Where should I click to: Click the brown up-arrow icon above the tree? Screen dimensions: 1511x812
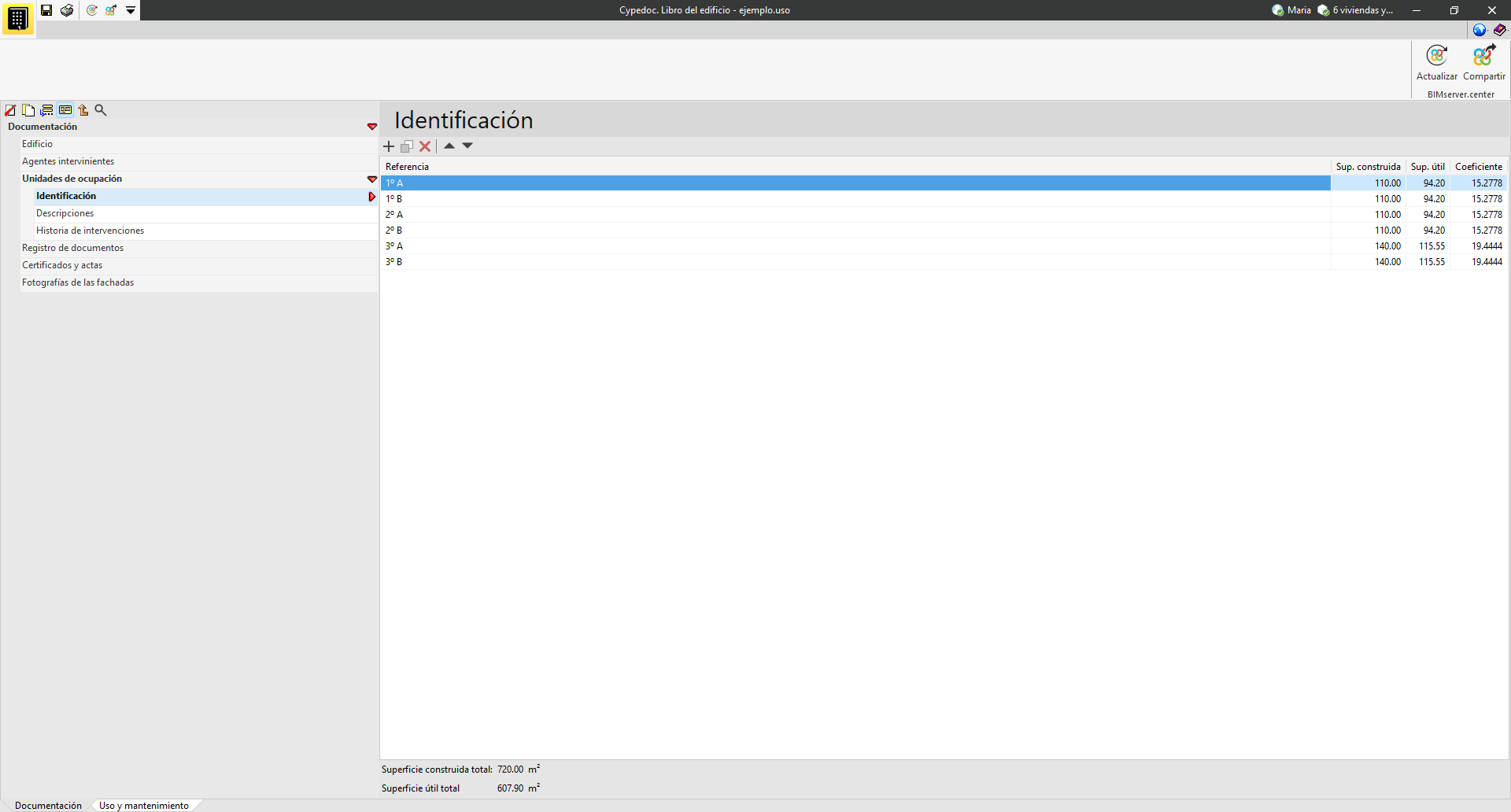click(83, 110)
